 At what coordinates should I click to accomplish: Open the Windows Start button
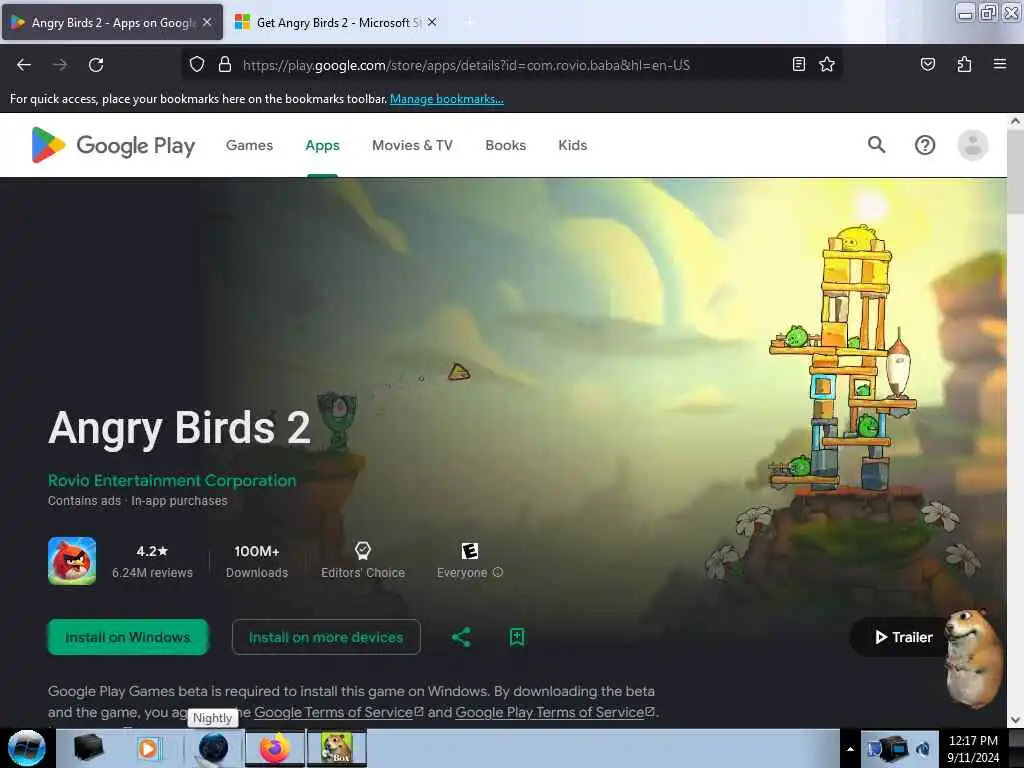(27, 748)
